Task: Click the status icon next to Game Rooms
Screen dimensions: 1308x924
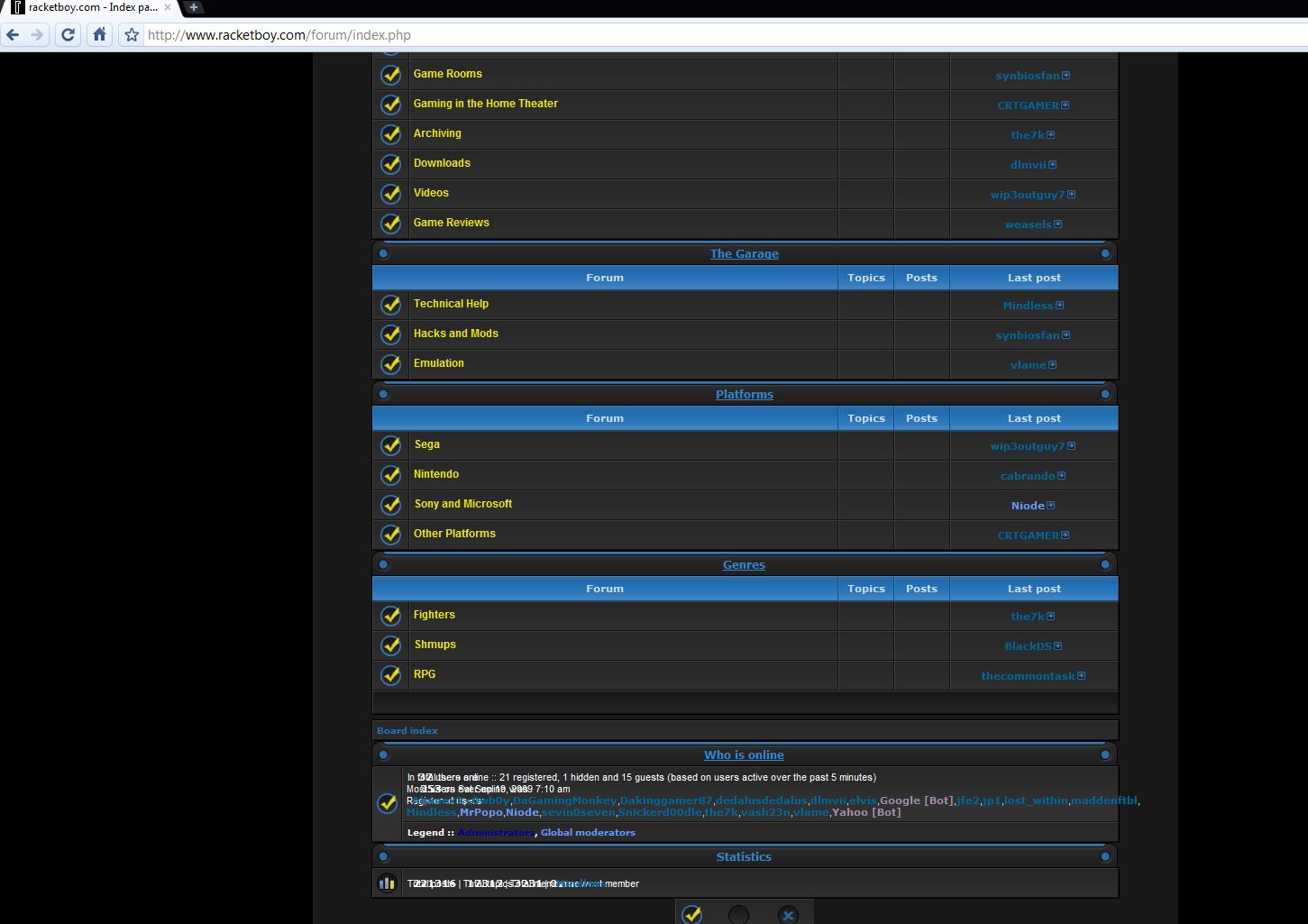Action: 390,74
